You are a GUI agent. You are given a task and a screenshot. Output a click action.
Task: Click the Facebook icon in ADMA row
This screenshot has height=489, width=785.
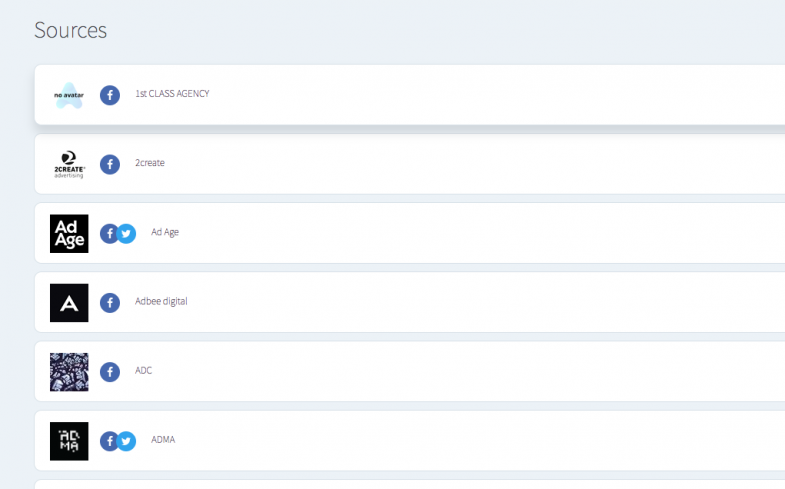pos(108,441)
